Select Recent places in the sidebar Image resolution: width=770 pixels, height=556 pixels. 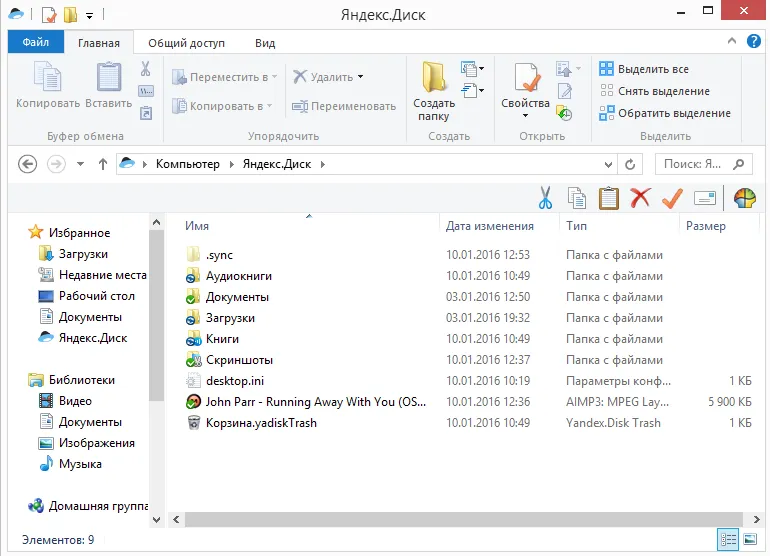(92, 275)
